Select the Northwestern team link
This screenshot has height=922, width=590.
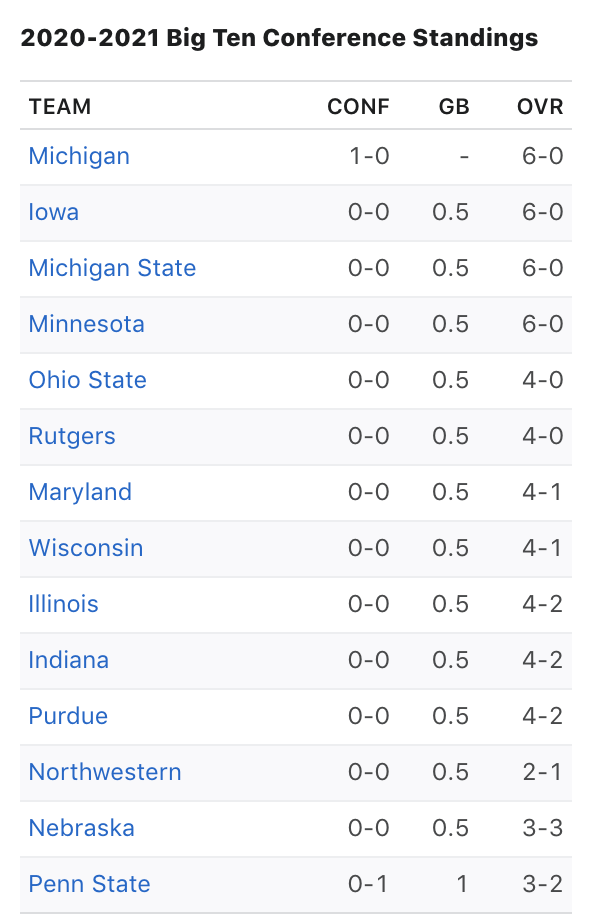click(x=105, y=772)
